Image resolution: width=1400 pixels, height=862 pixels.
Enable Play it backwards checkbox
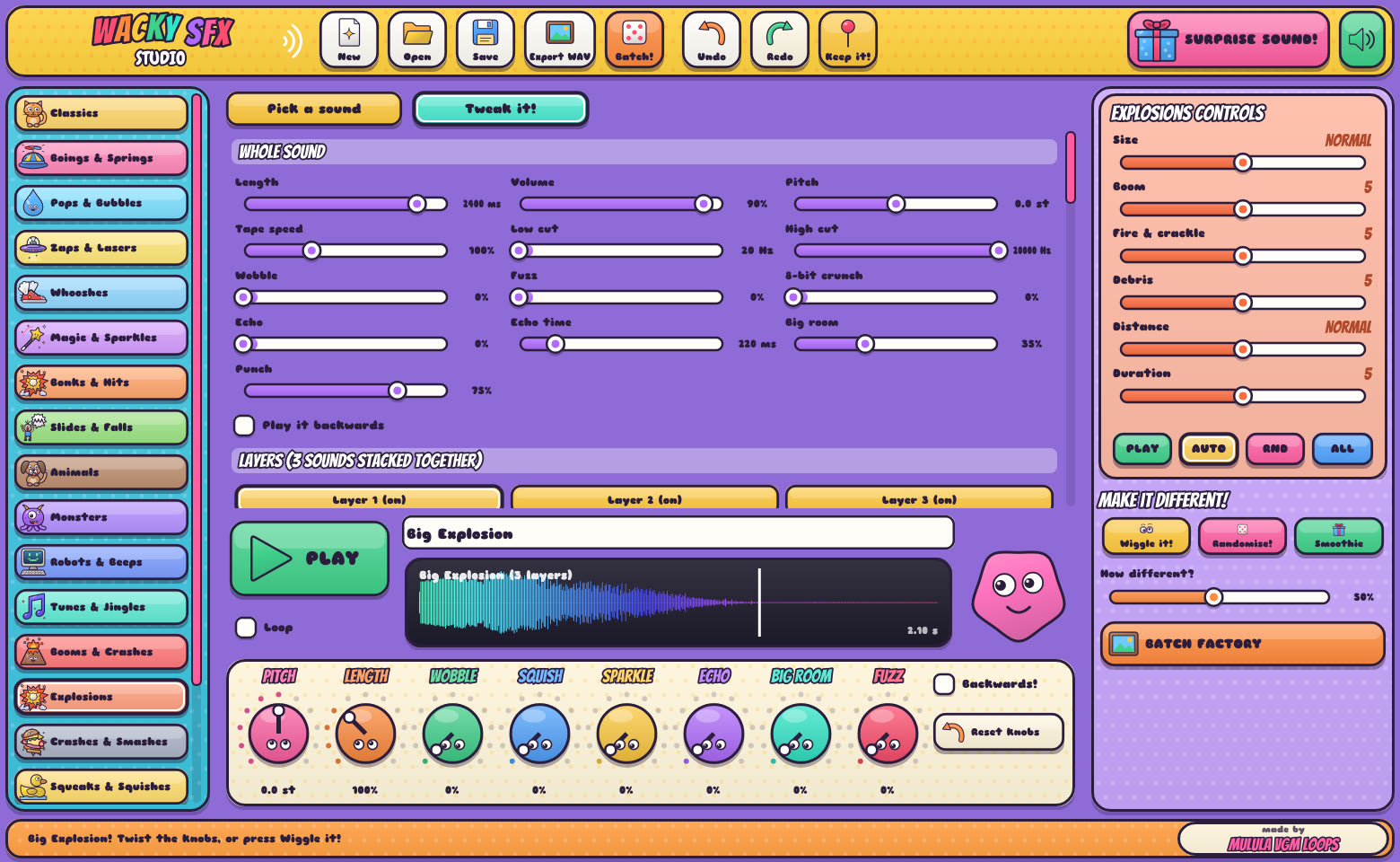tap(244, 426)
